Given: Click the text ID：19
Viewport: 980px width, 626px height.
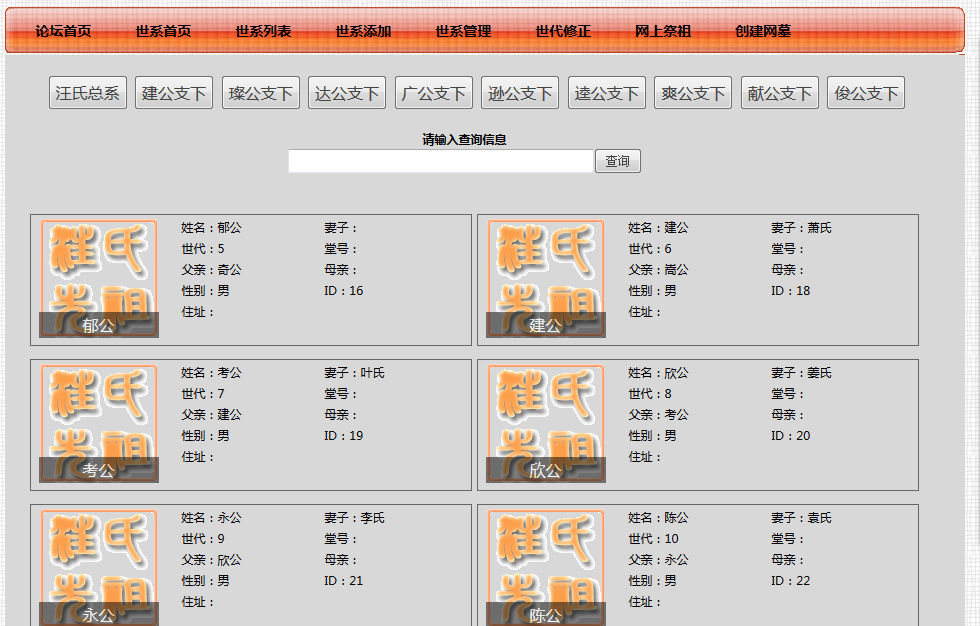Looking at the screenshot, I should point(343,436).
